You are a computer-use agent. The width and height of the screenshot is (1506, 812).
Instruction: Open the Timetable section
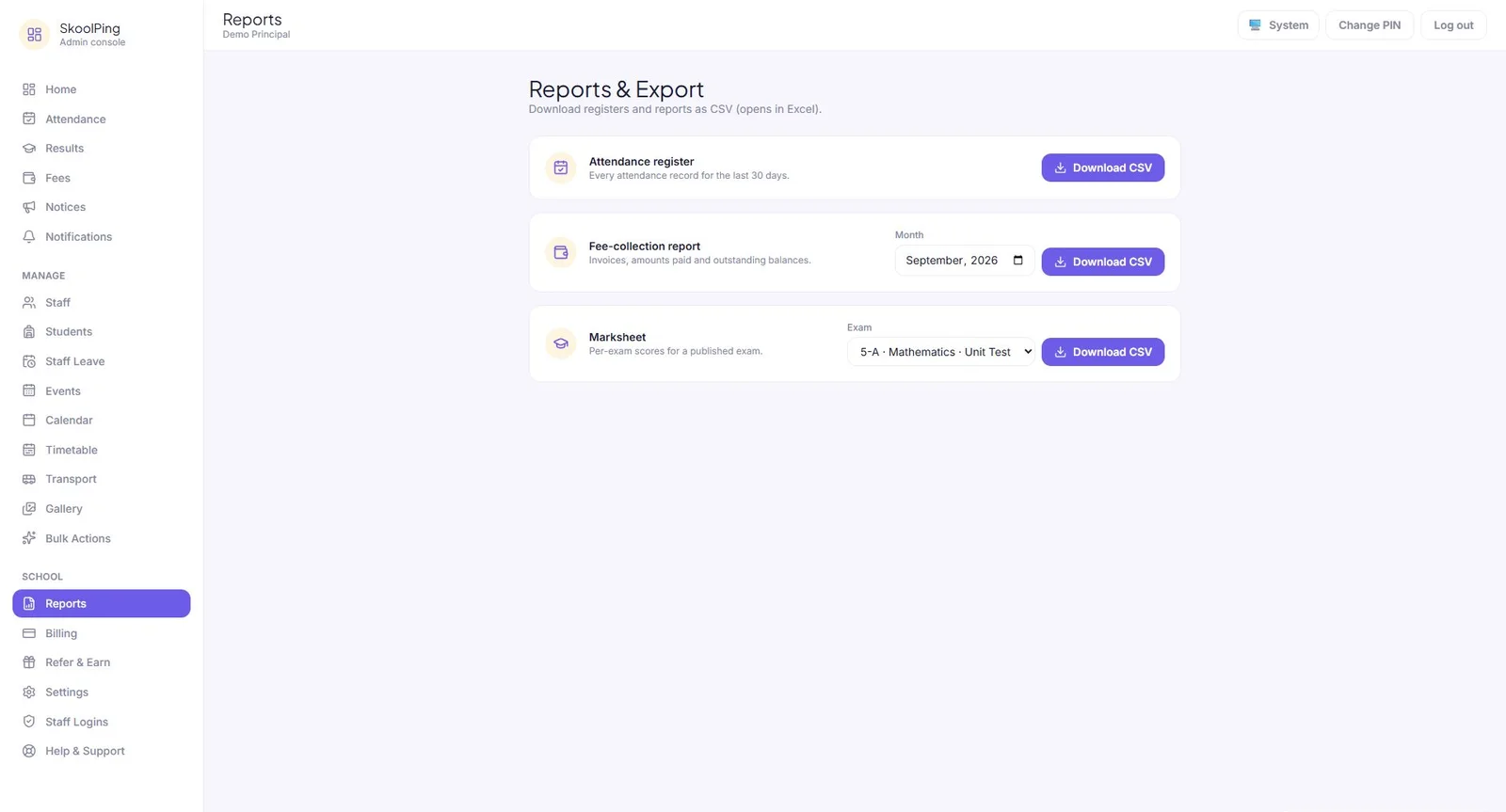click(102, 450)
